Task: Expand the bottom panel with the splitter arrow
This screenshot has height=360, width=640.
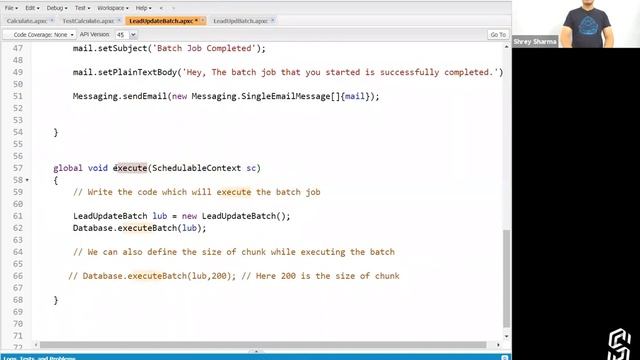Action: tap(256, 351)
